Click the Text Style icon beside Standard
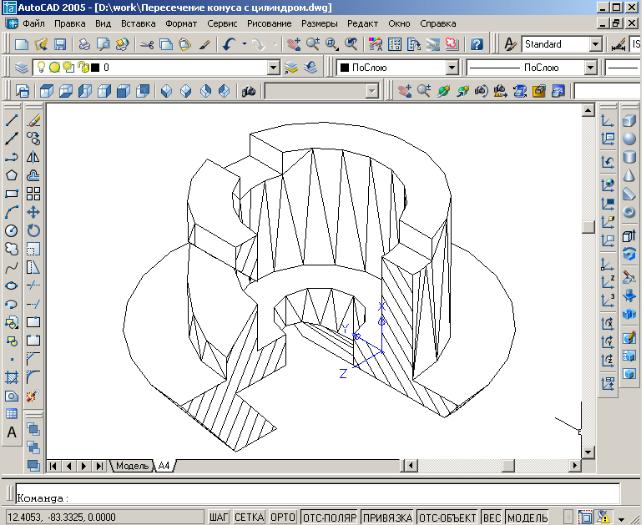This screenshot has height=525, width=642. pyautogui.click(x=510, y=44)
